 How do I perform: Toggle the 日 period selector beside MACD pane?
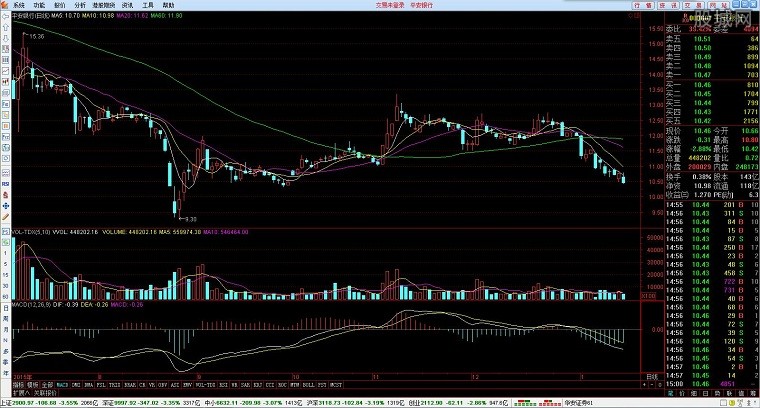(x=6, y=308)
